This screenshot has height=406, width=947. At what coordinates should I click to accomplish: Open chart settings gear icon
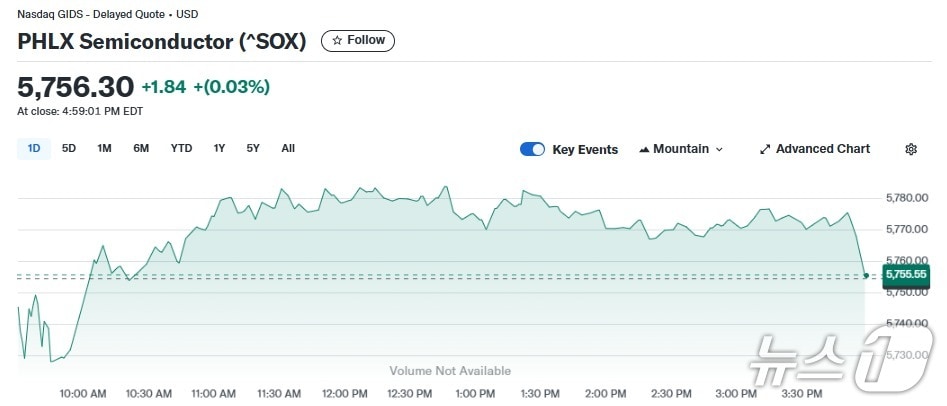(x=911, y=149)
